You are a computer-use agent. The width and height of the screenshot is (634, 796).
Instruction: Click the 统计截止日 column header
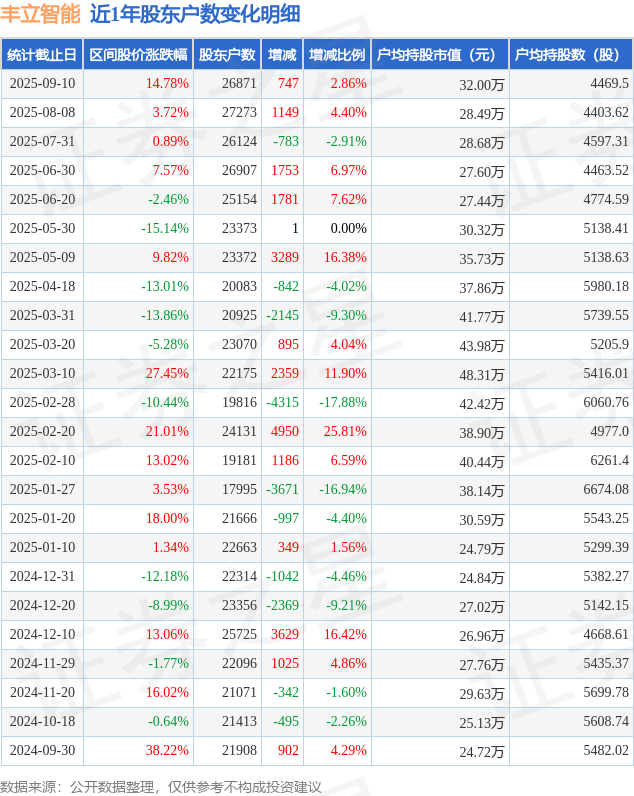(x=42, y=55)
